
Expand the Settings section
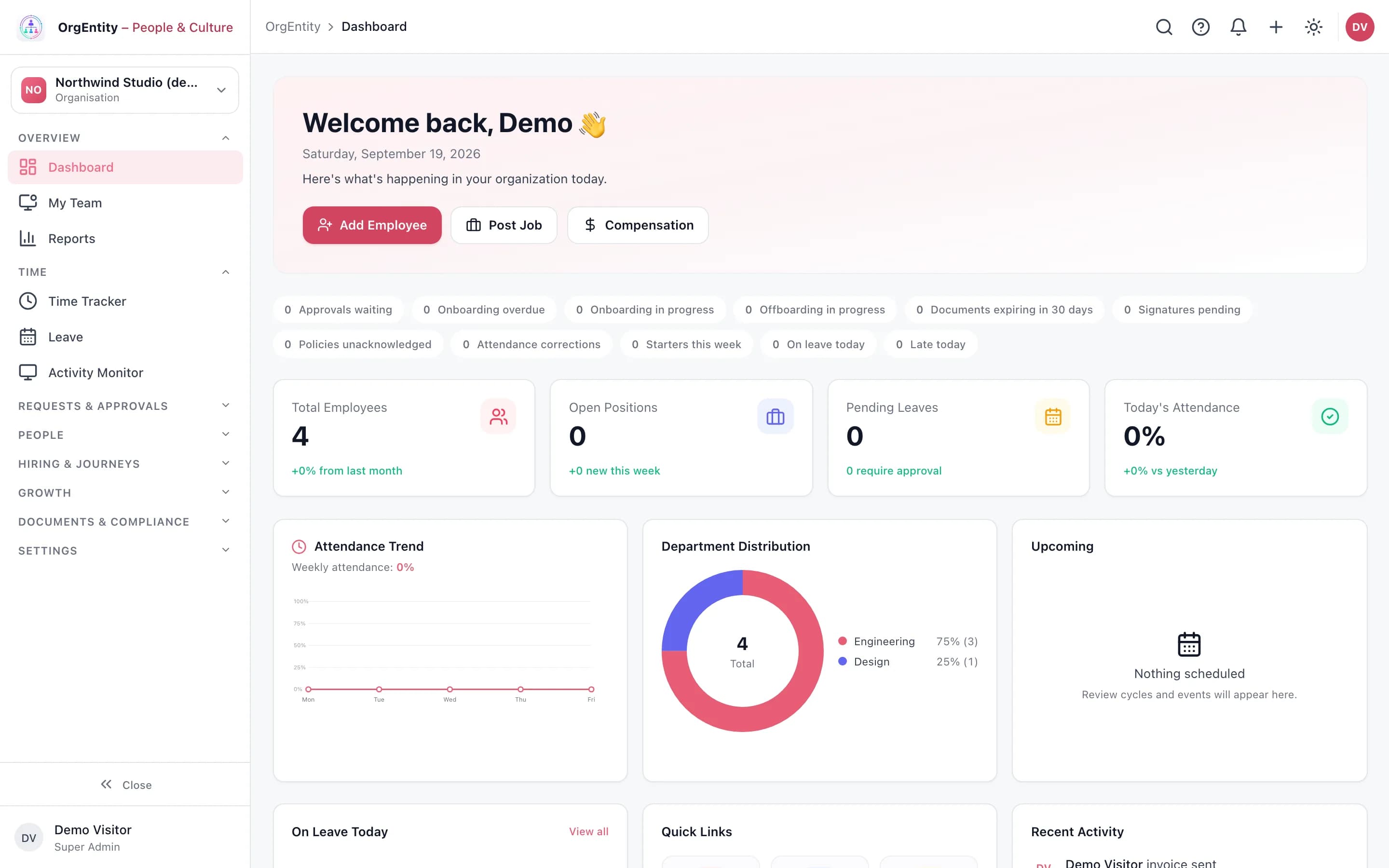tap(124, 551)
